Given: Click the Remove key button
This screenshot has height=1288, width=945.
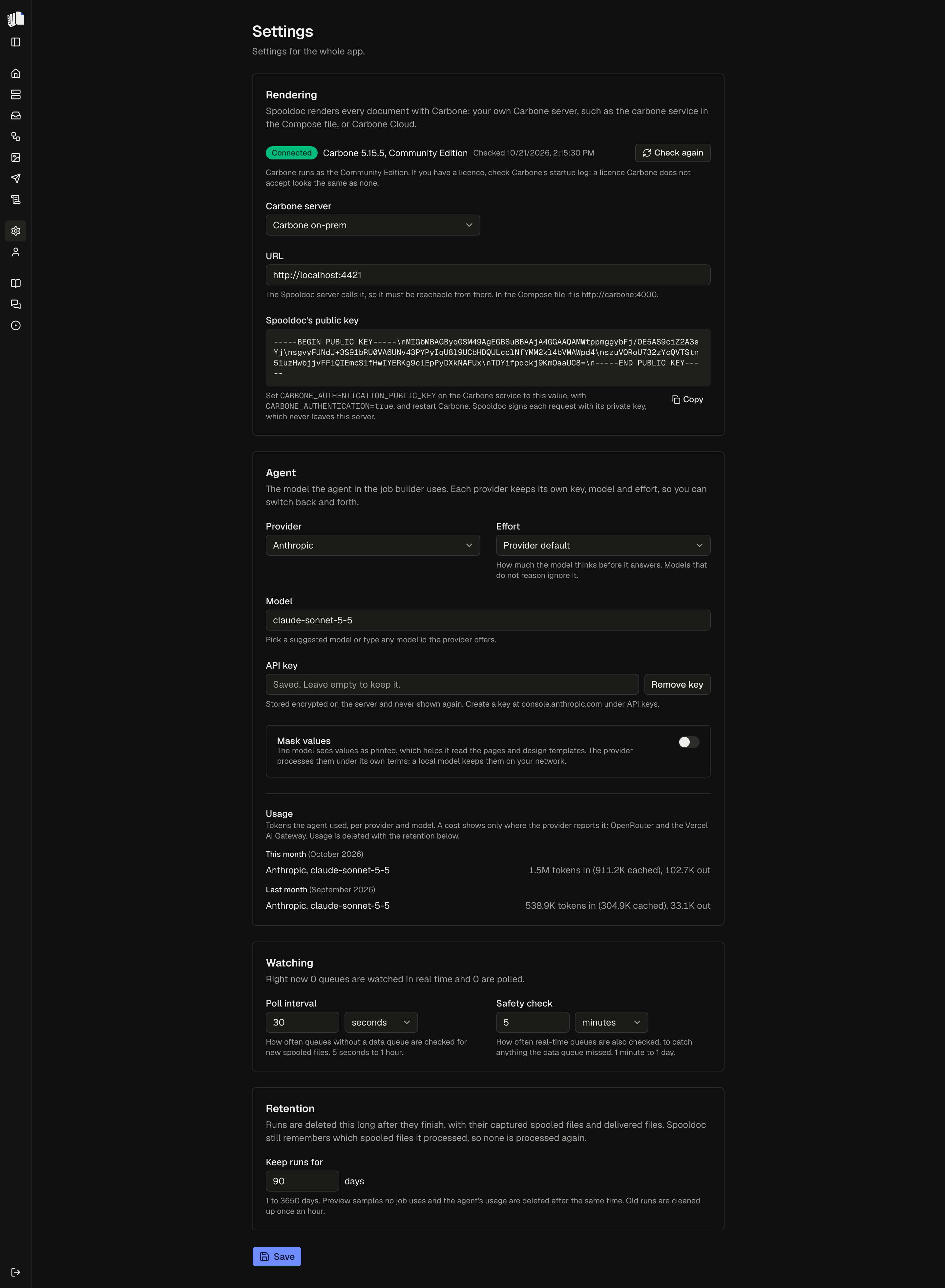Looking at the screenshot, I should 677,685.
